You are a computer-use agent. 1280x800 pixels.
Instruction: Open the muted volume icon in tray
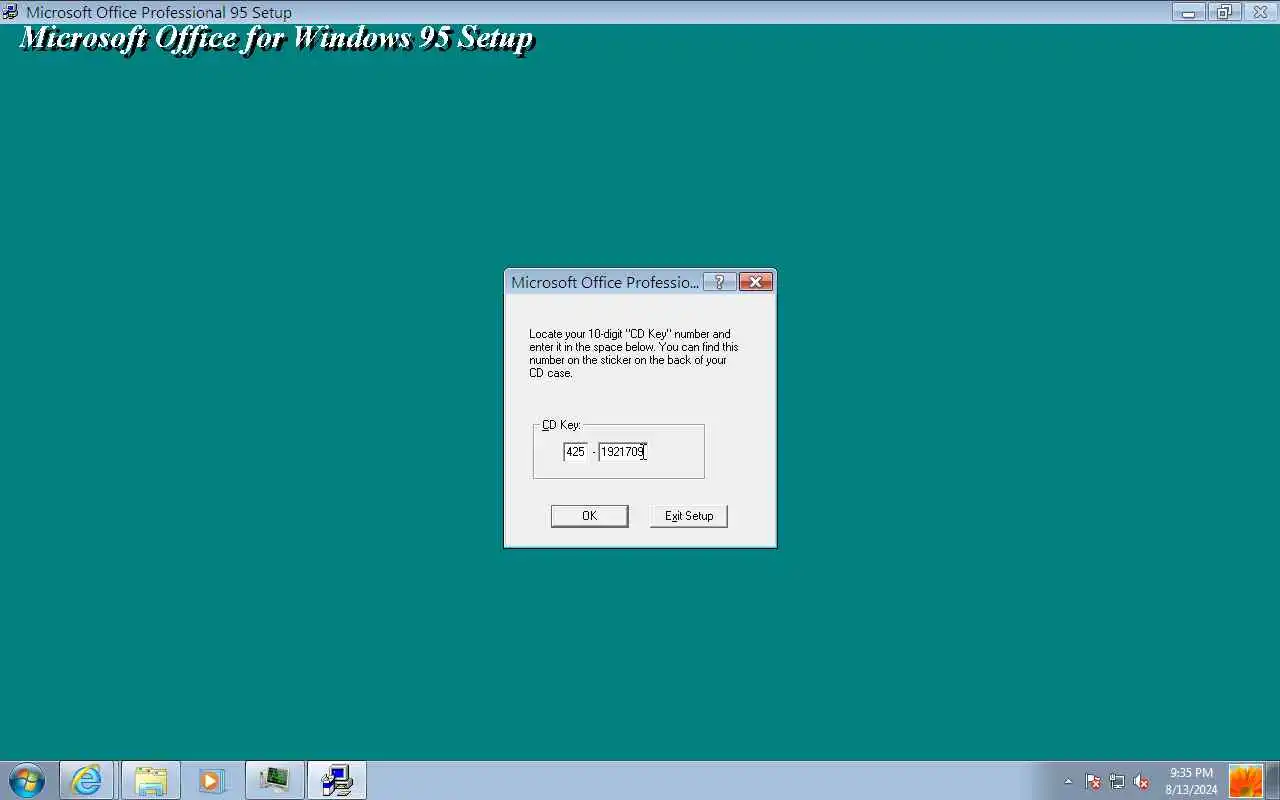click(x=1141, y=781)
